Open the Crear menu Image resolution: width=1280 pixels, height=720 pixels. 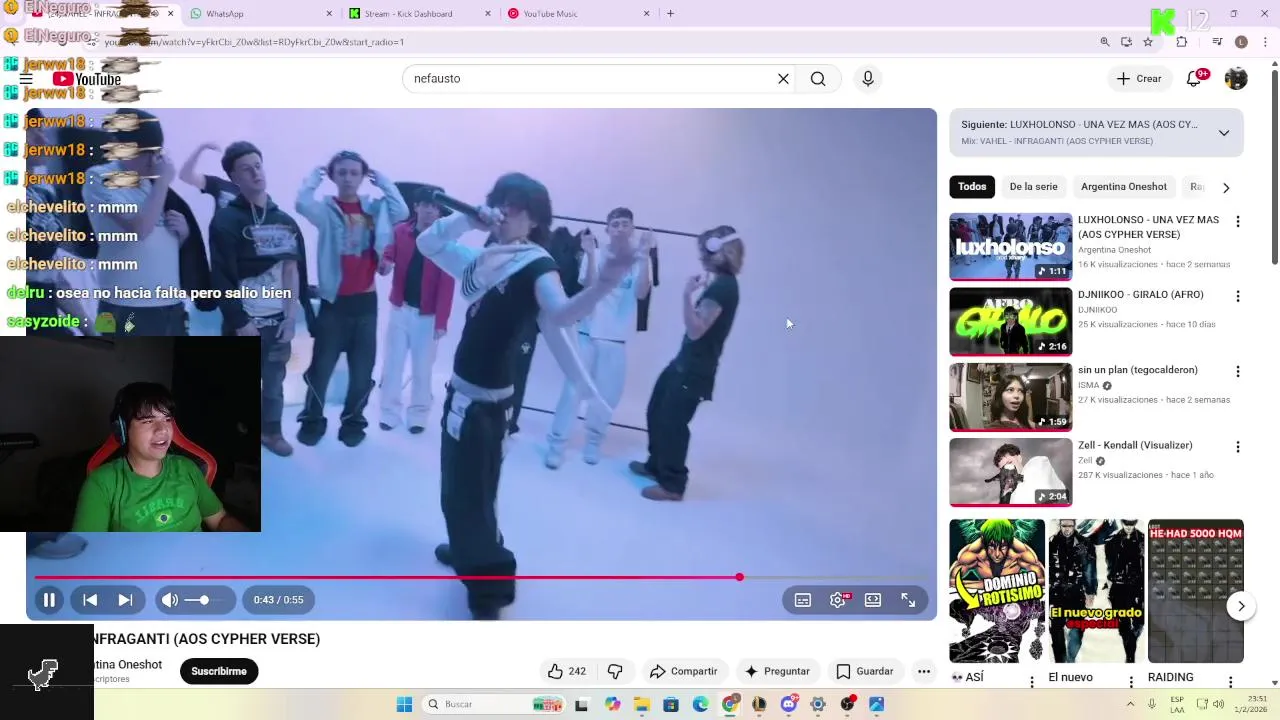[x=1139, y=79]
